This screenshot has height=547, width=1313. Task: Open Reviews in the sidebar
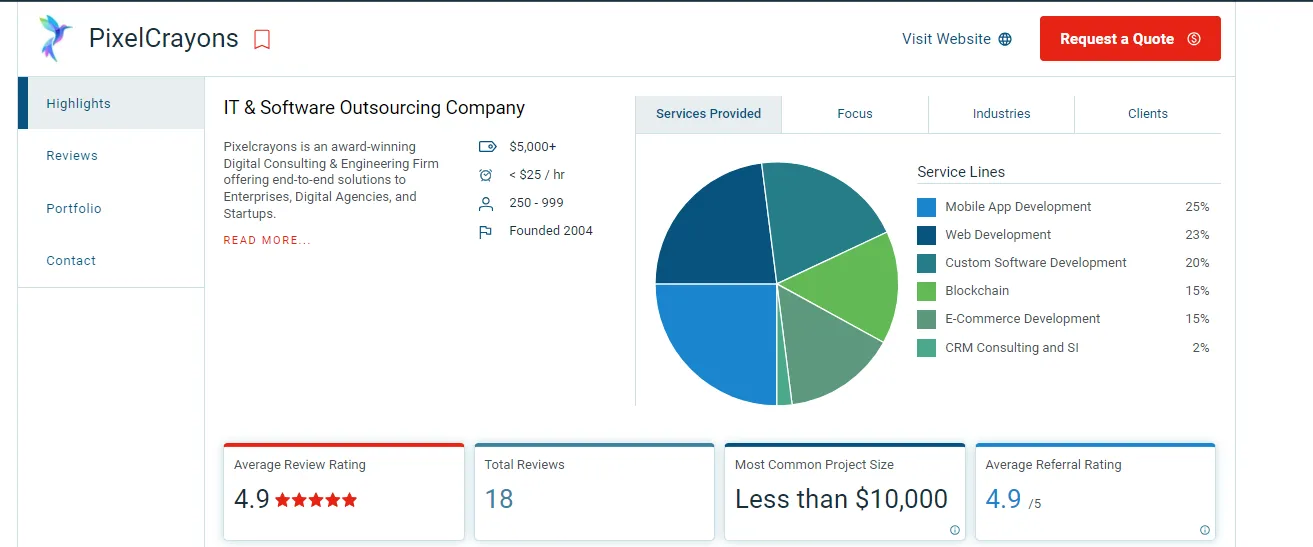click(x=111, y=155)
